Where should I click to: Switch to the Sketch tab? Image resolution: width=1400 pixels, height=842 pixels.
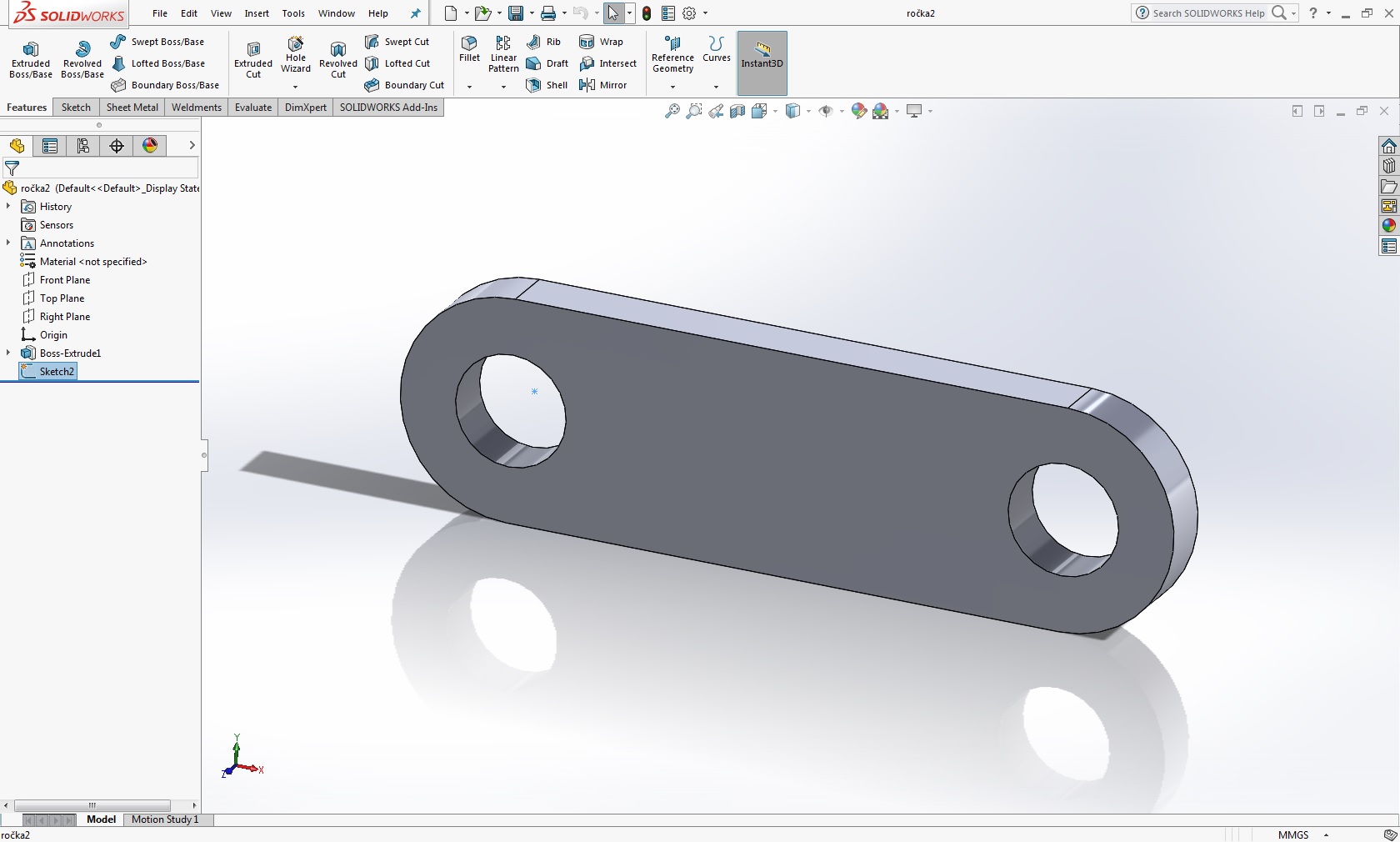click(x=76, y=108)
